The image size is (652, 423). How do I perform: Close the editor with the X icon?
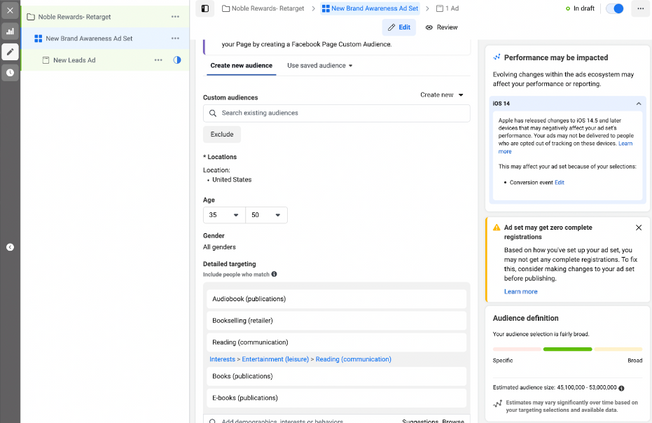10,10
